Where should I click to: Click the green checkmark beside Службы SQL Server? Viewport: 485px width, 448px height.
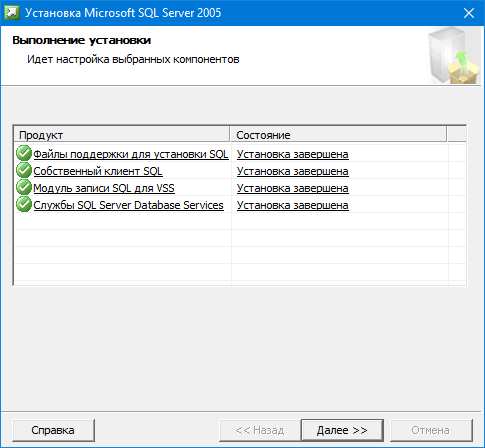click(x=24, y=204)
